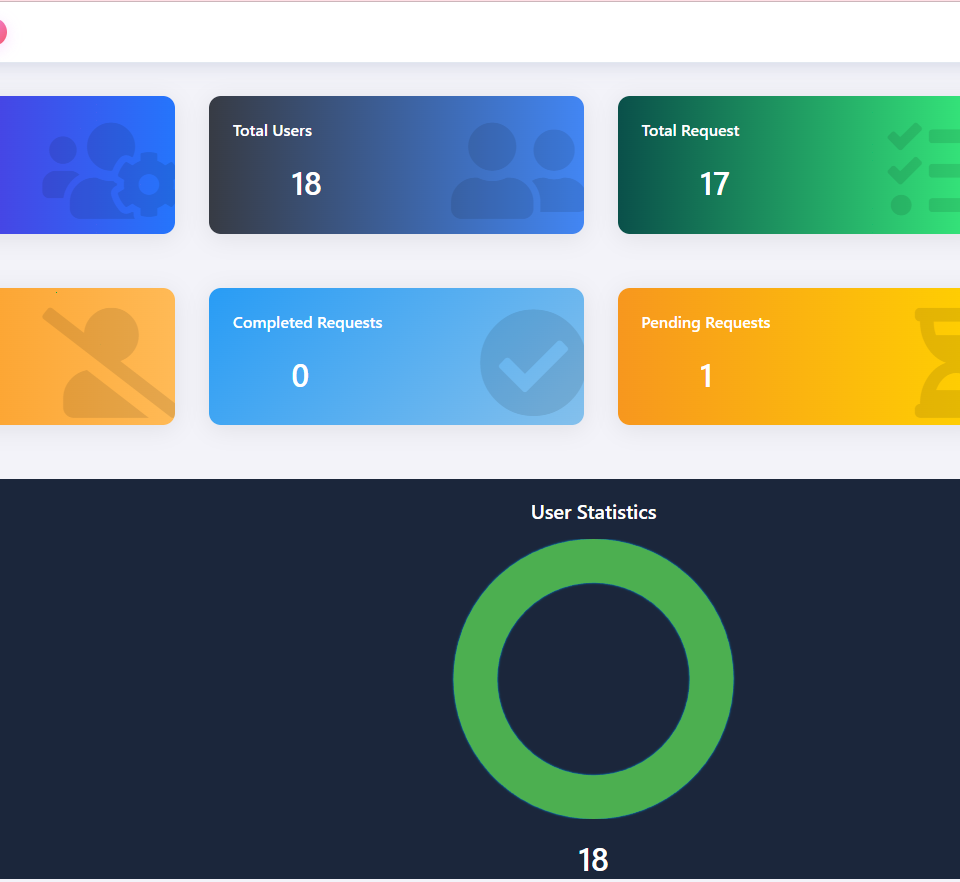Open the Total Request label
The width and height of the screenshot is (960, 882).
click(x=690, y=131)
